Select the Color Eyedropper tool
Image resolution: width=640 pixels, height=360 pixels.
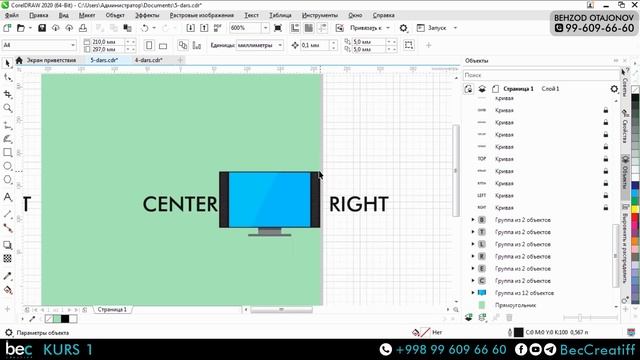click(x=7, y=276)
